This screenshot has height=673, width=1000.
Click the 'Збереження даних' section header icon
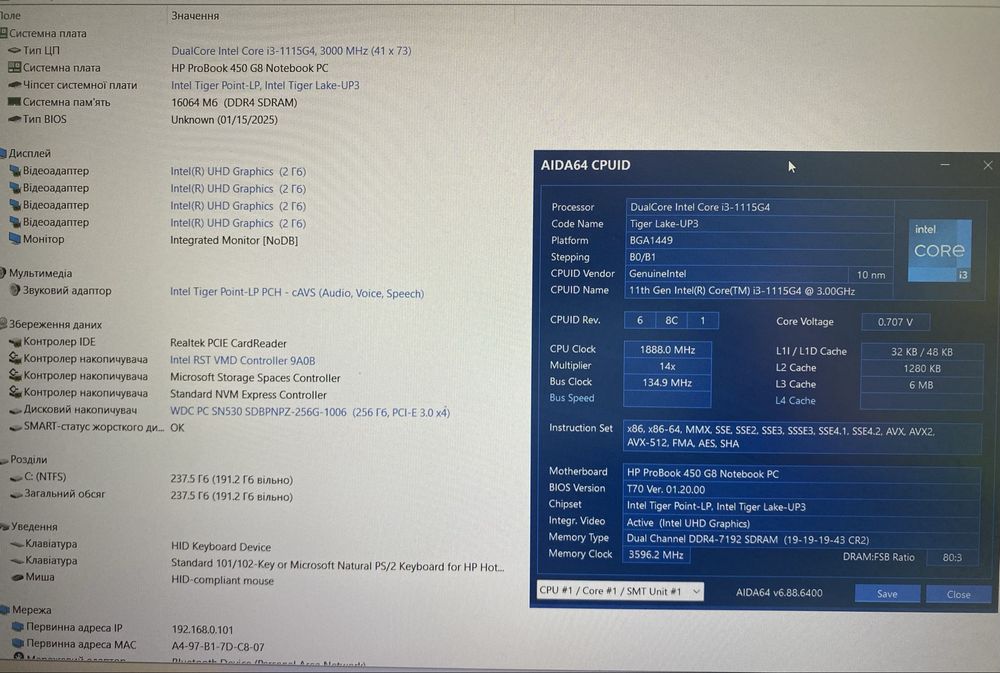[x=4, y=324]
